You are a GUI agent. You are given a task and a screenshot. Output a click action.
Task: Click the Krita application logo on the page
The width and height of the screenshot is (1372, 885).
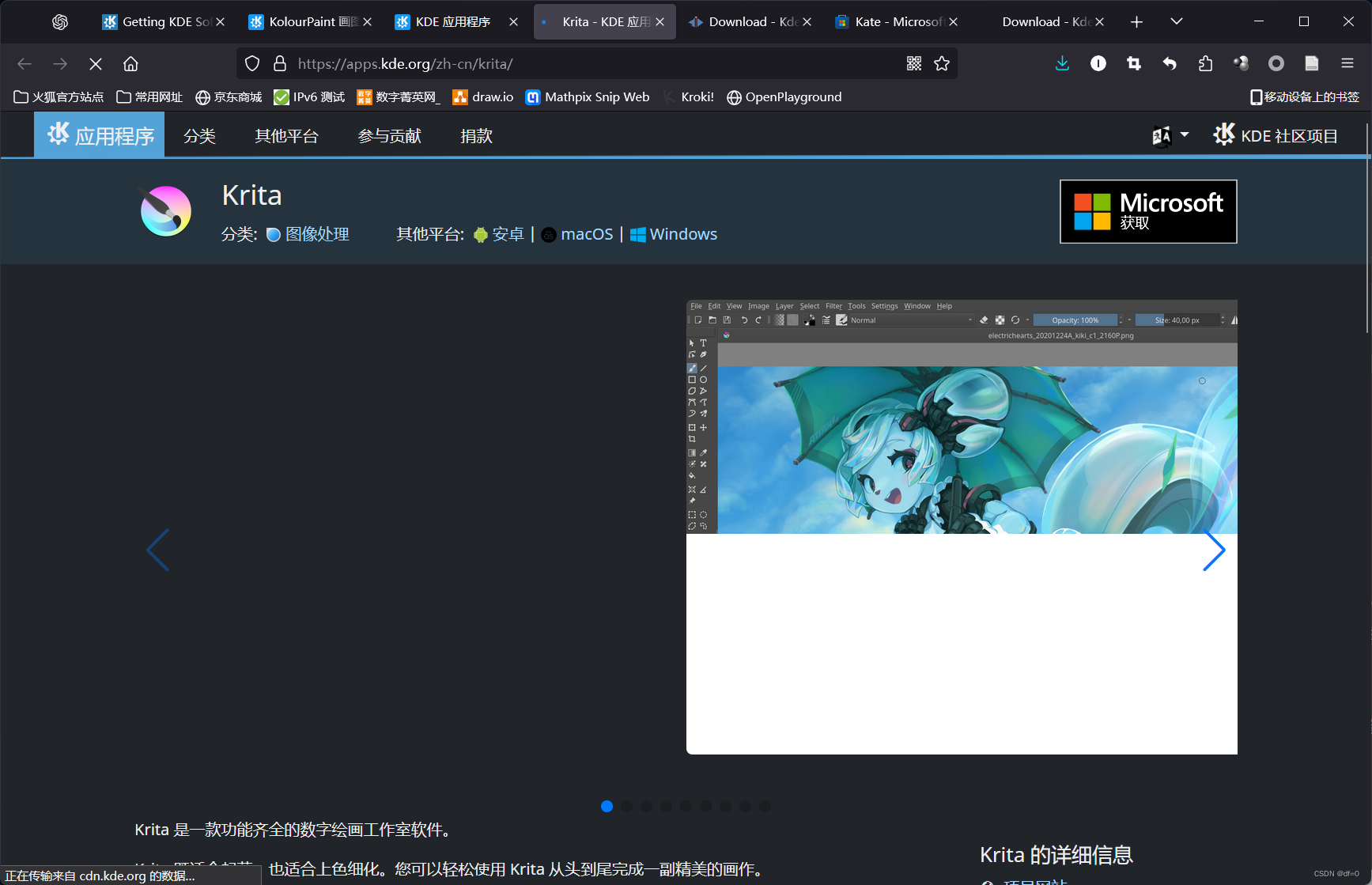(166, 211)
